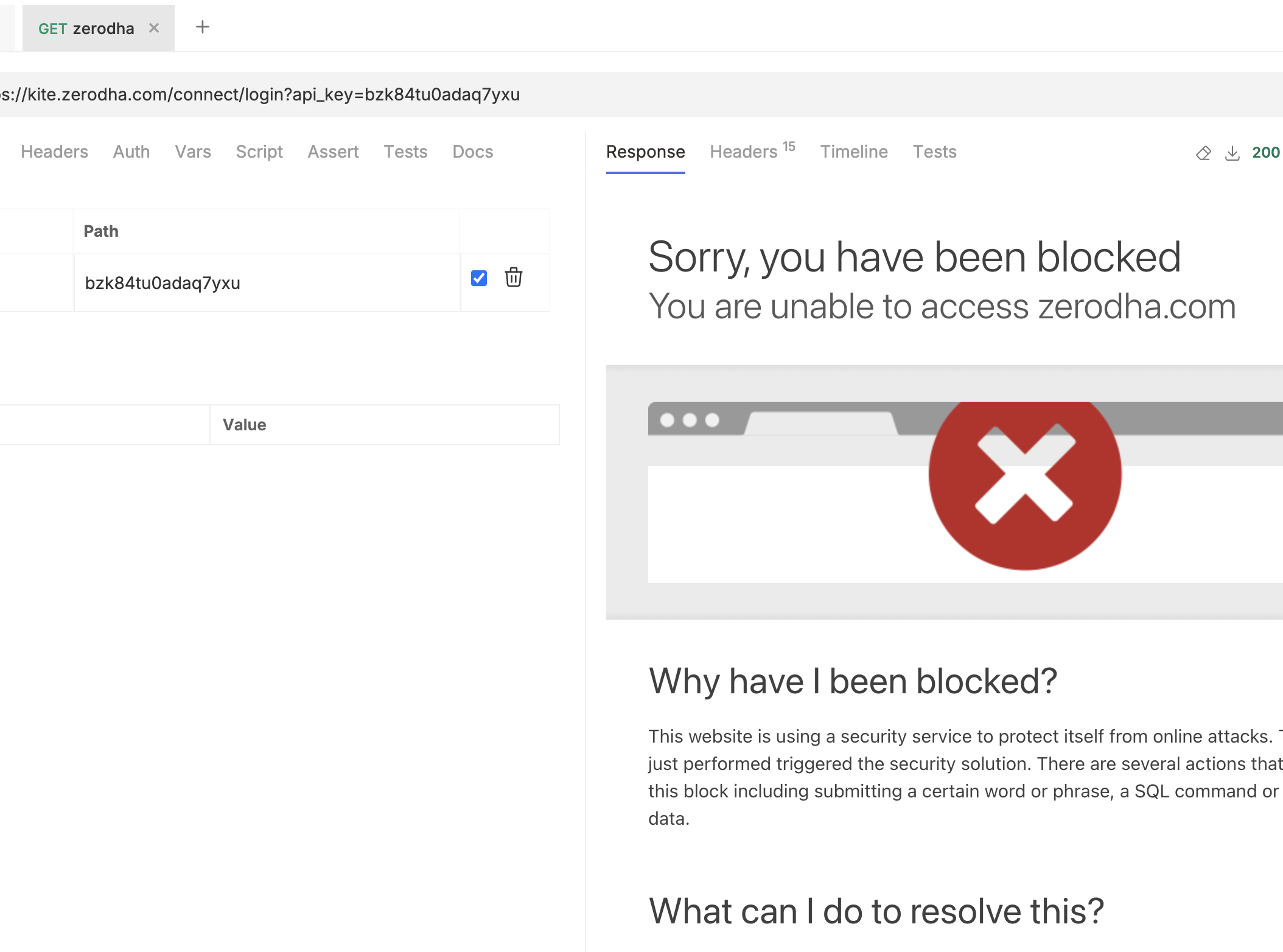The width and height of the screenshot is (1283, 952).
Task: Open the Docs tab
Action: (x=473, y=152)
